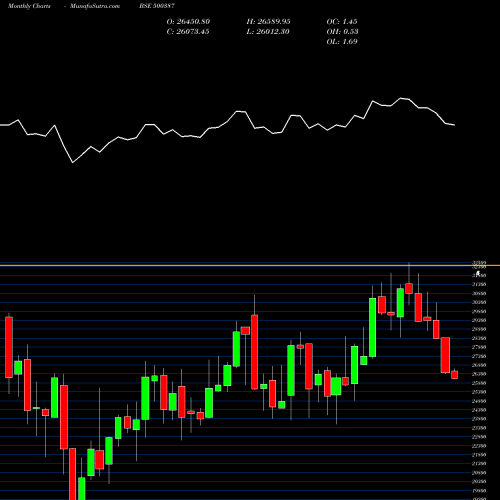Select the "OL: 1.69" reading
The image size is (500, 500).
pyautogui.click(x=342, y=42)
